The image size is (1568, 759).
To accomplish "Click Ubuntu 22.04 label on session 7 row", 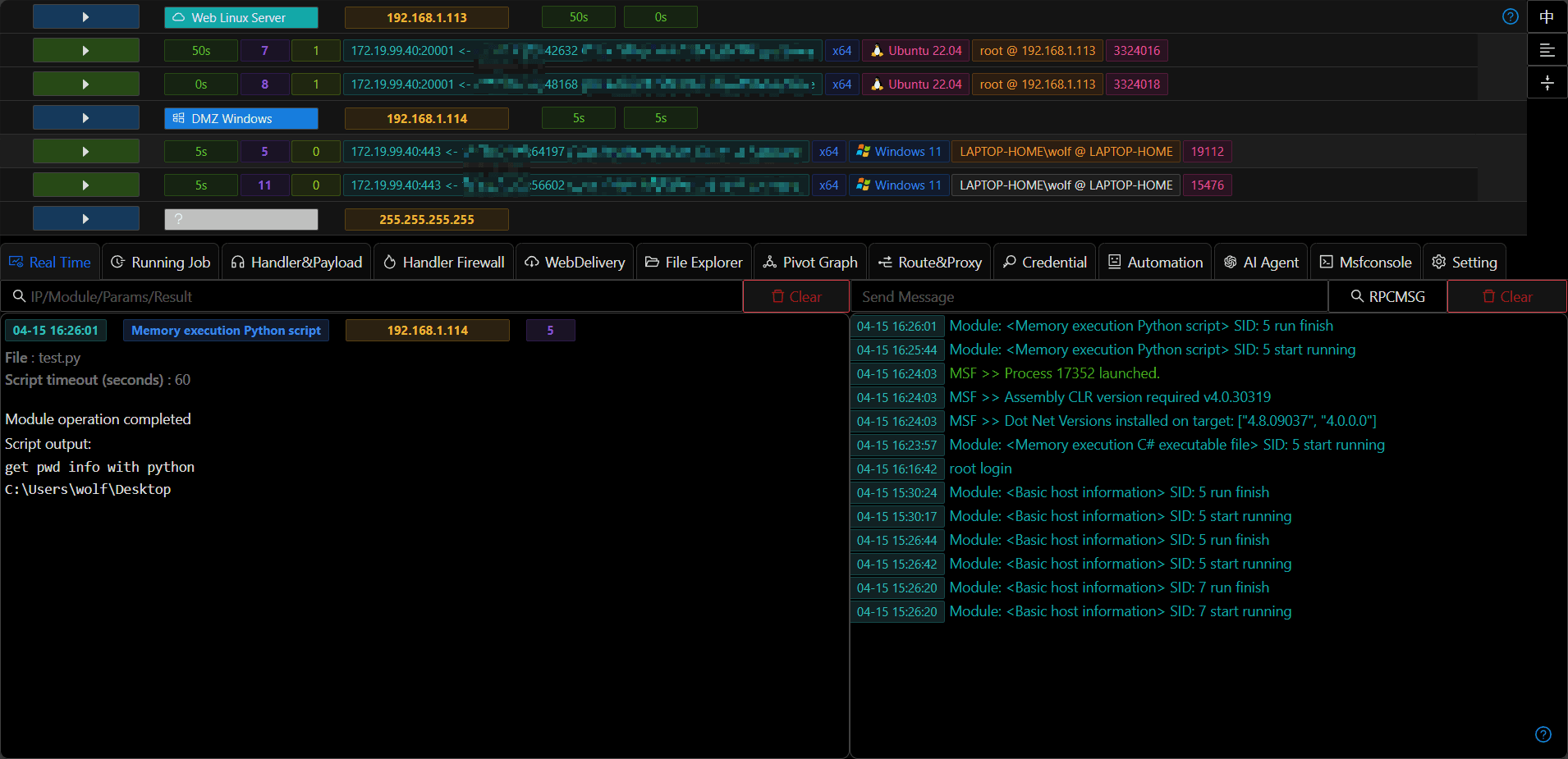I will (x=916, y=51).
